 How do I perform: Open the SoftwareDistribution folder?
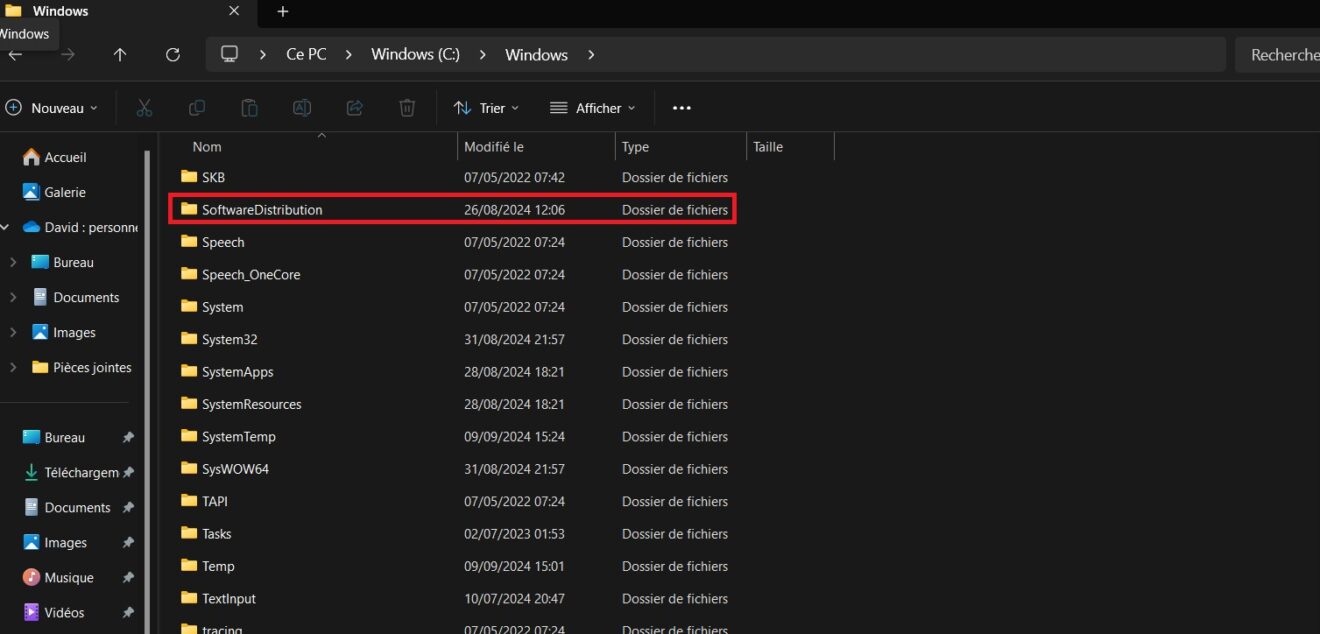pos(262,209)
